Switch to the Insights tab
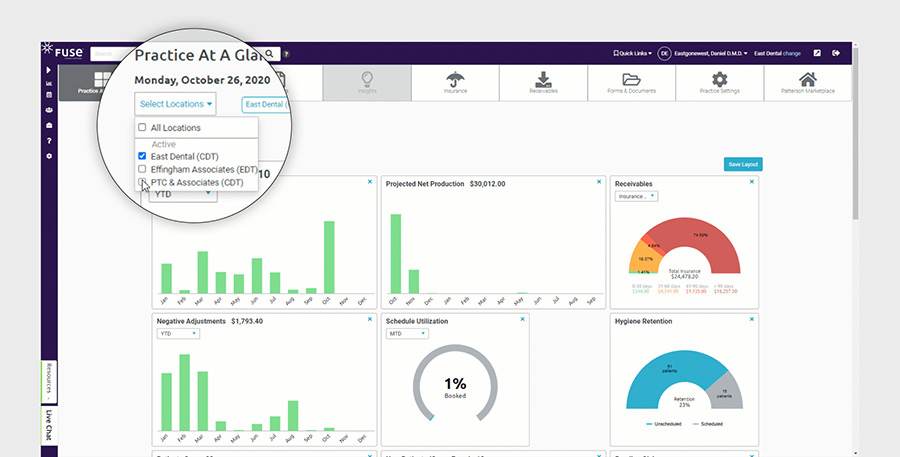Image resolution: width=900 pixels, height=457 pixels. click(x=367, y=83)
